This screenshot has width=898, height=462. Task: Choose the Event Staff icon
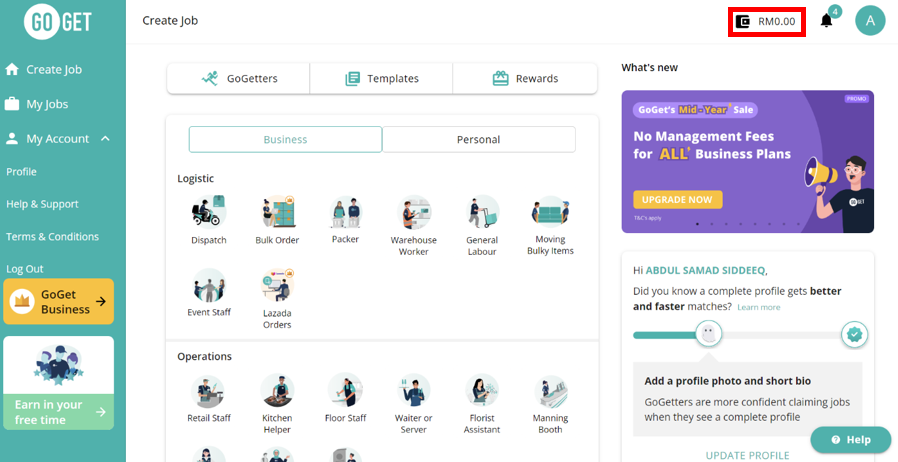(208, 285)
